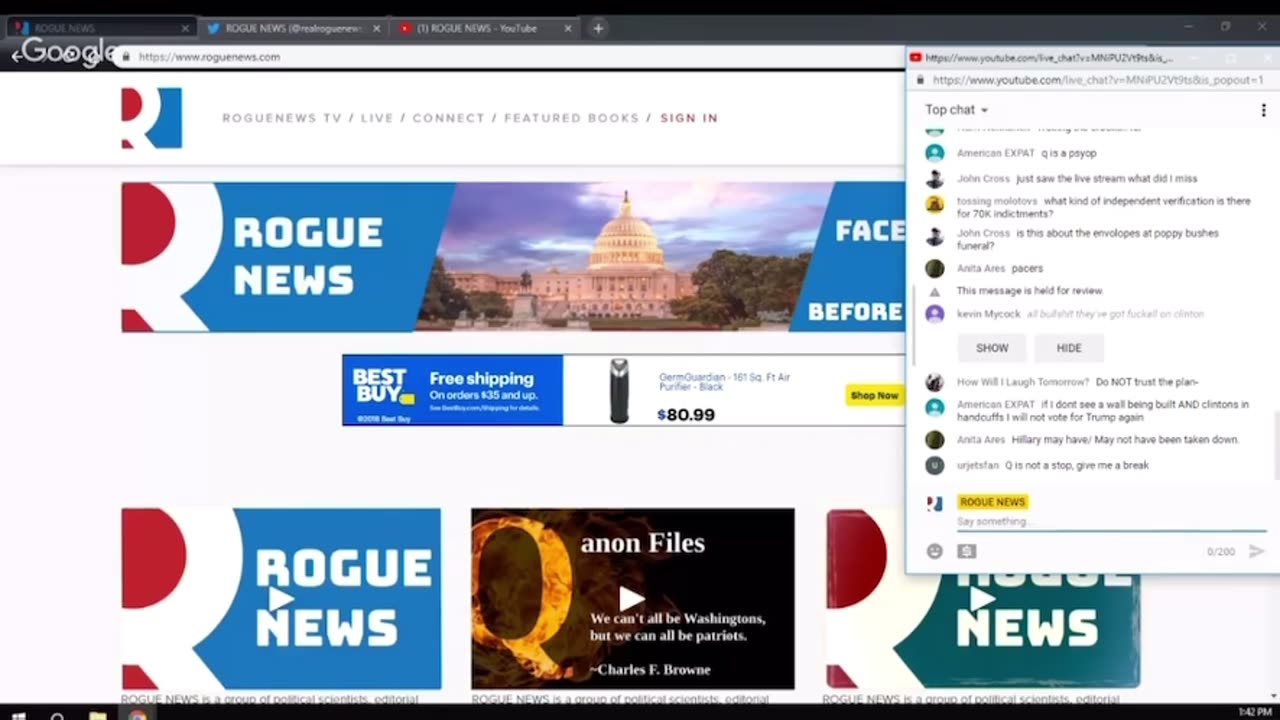Click American EXPAT's avatar beside 'q is a psyop'
The width and height of the screenshot is (1280, 720).
click(x=934, y=153)
